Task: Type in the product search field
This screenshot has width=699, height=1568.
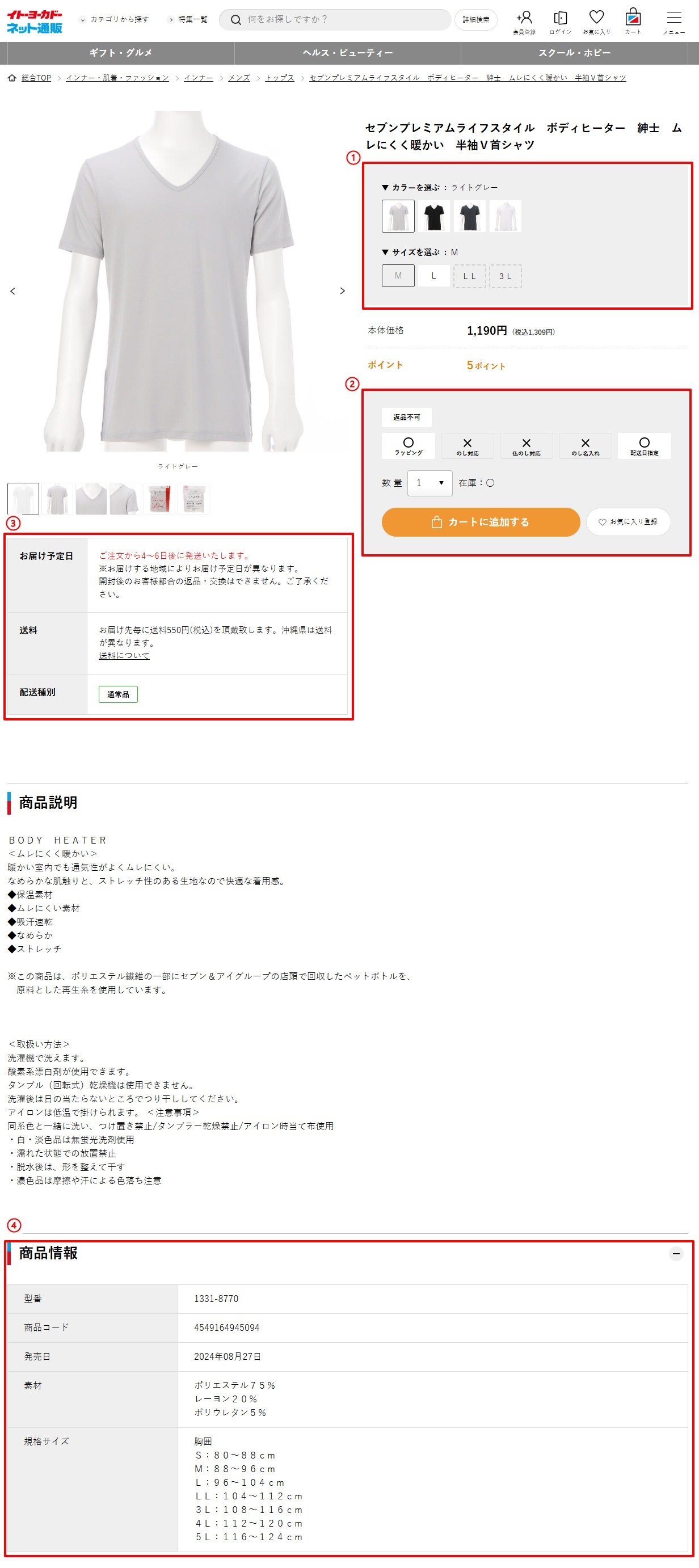Action: click(x=341, y=19)
